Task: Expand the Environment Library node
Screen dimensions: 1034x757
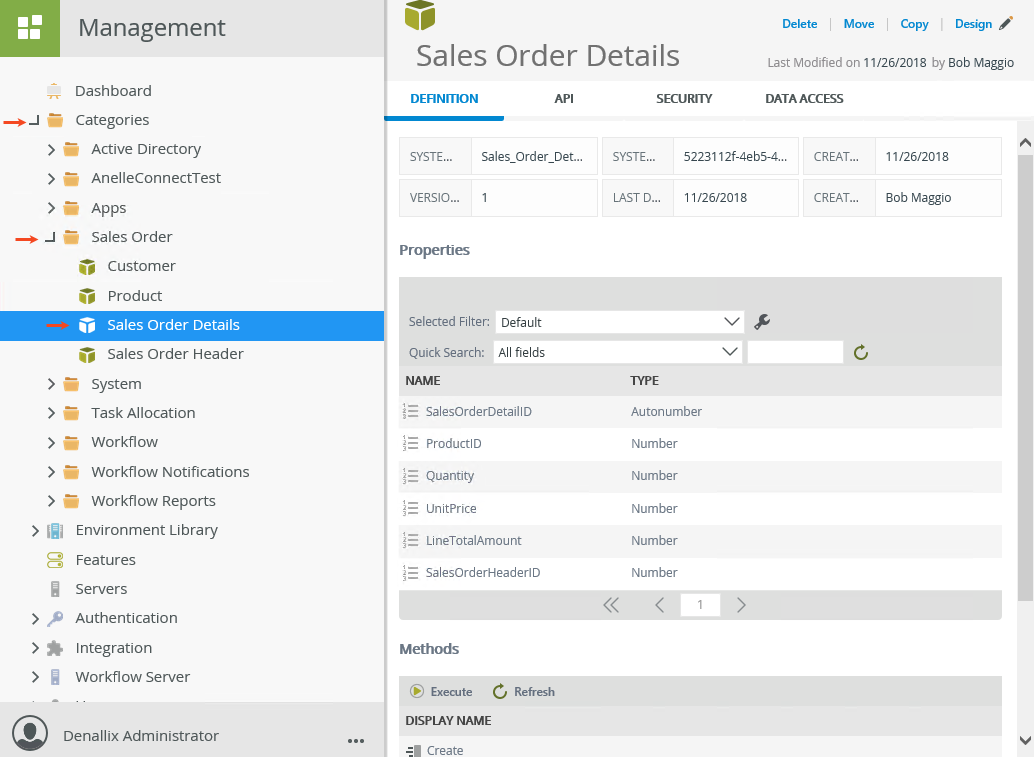Action: pos(35,530)
